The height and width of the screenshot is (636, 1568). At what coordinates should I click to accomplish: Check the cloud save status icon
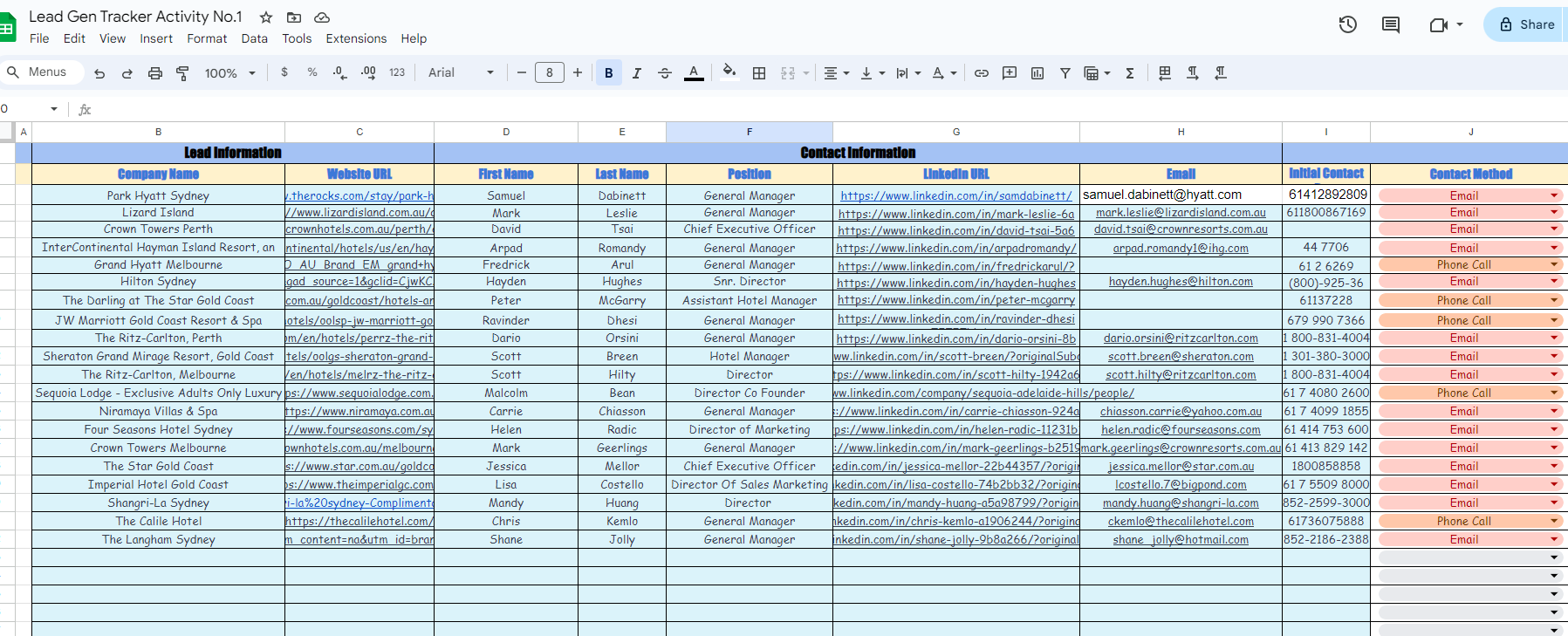click(x=322, y=17)
